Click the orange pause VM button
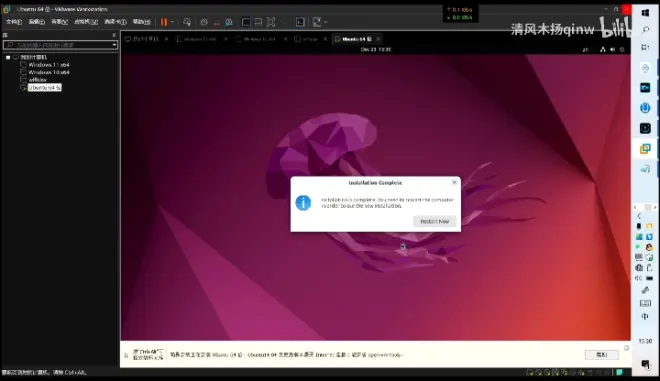The image size is (660, 381). coord(164,22)
